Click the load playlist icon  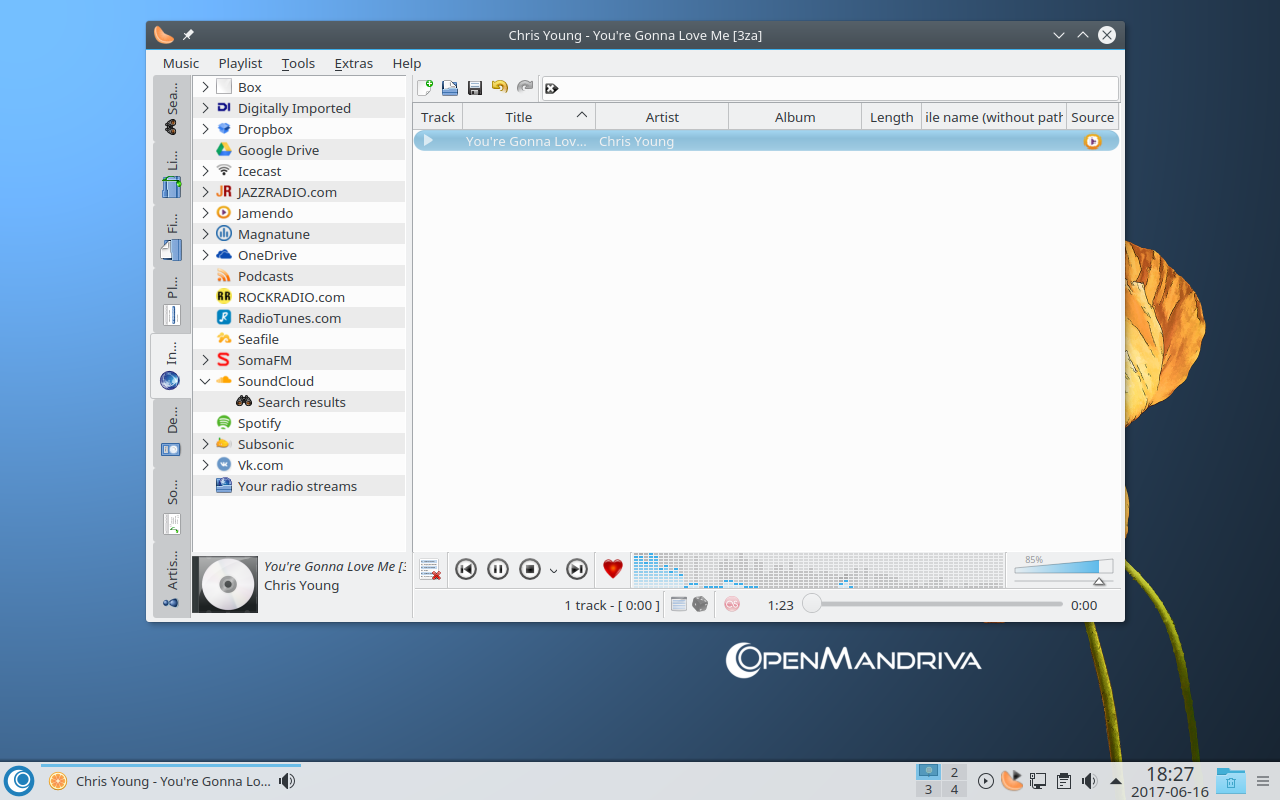tap(450, 88)
